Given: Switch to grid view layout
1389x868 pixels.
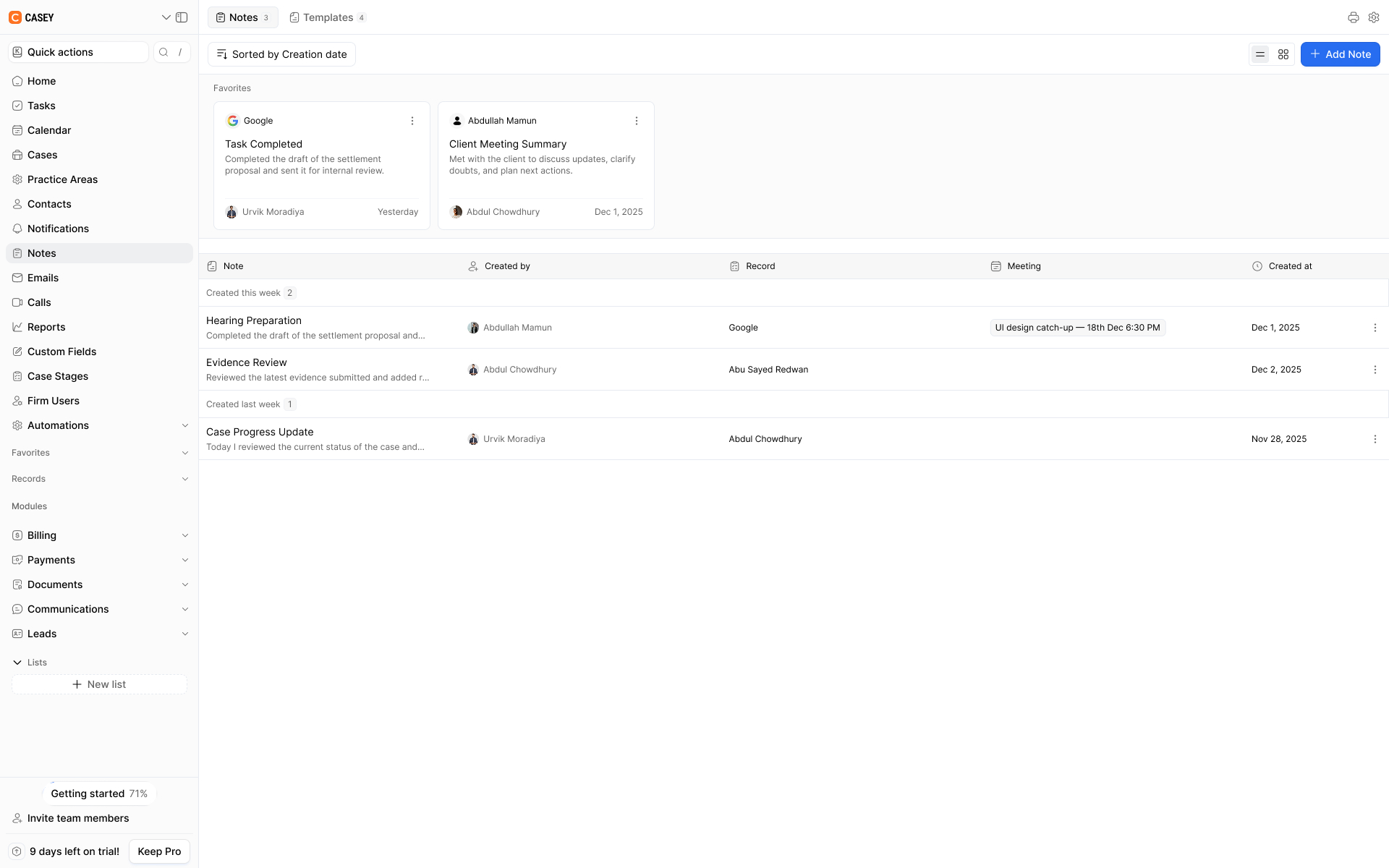Looking at the screenshot, I should pos(1283,54).
